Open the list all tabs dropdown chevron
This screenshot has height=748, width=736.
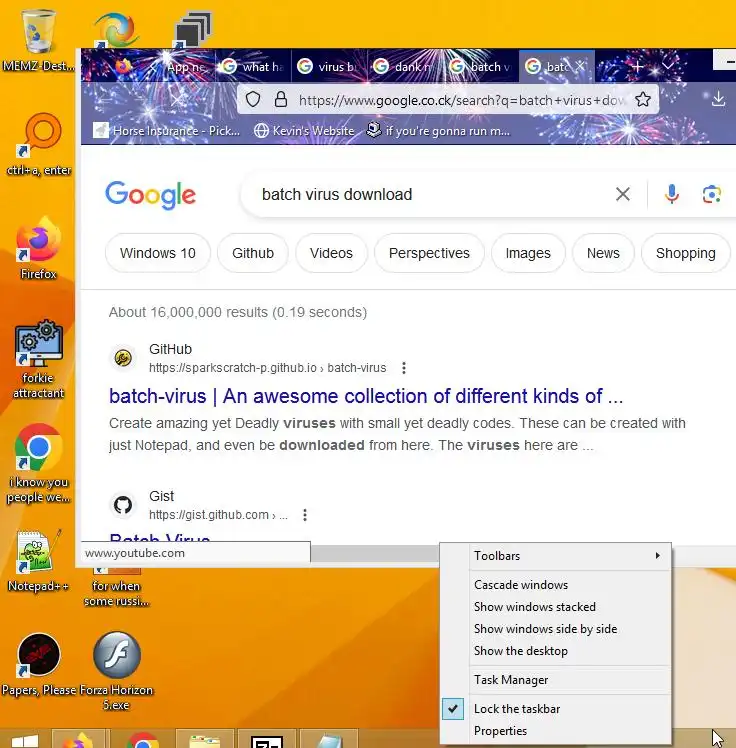tap(668, 66)
